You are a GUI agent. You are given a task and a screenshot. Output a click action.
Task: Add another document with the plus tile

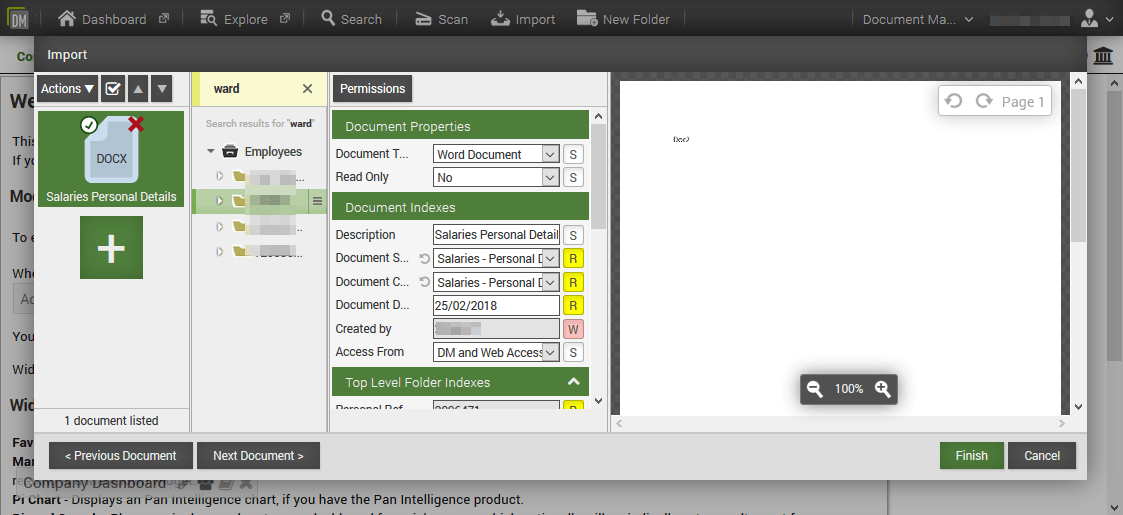coord(111,247)
